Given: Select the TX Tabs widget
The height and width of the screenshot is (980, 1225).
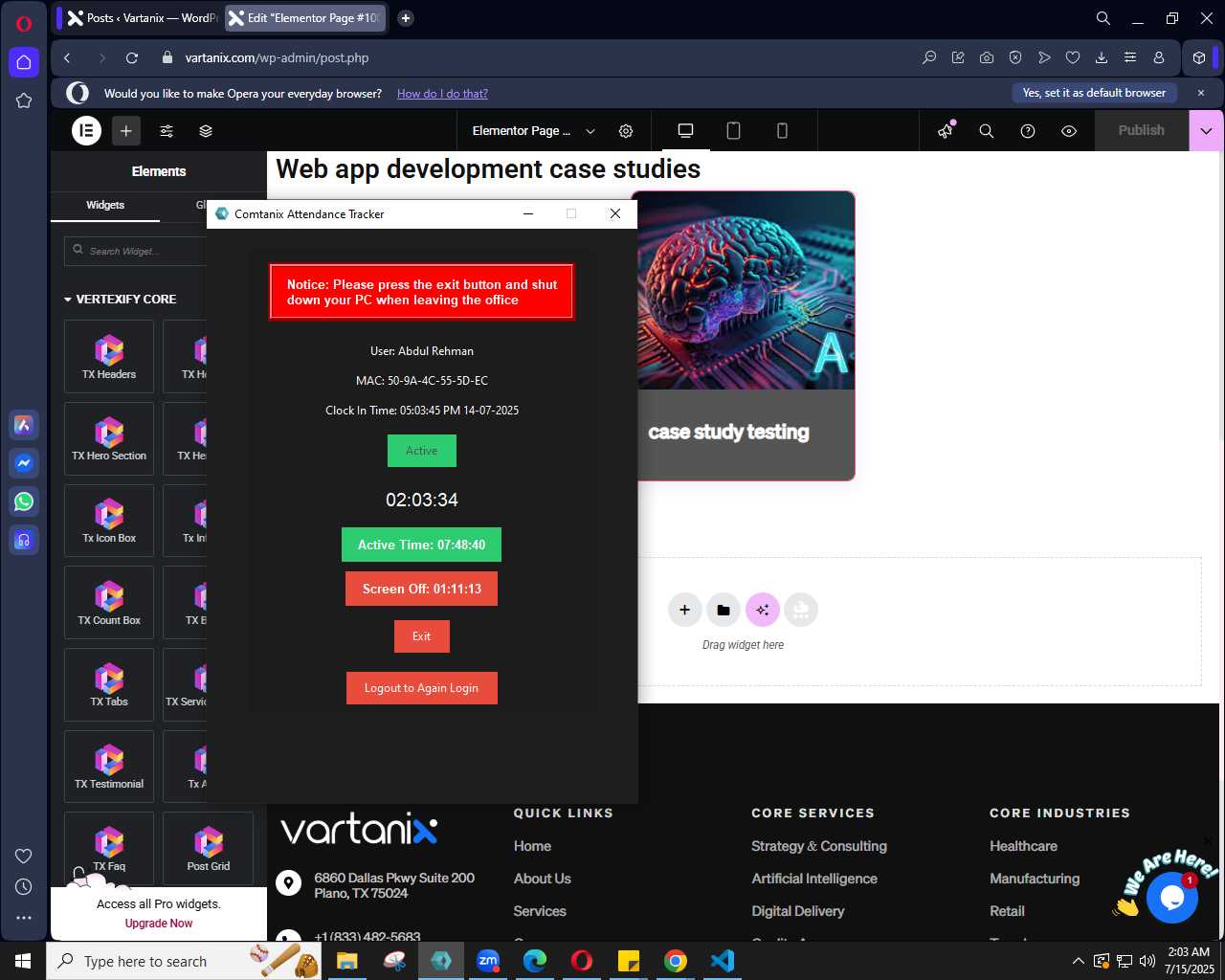Looking at the screenshot, I should click(109, 684).
